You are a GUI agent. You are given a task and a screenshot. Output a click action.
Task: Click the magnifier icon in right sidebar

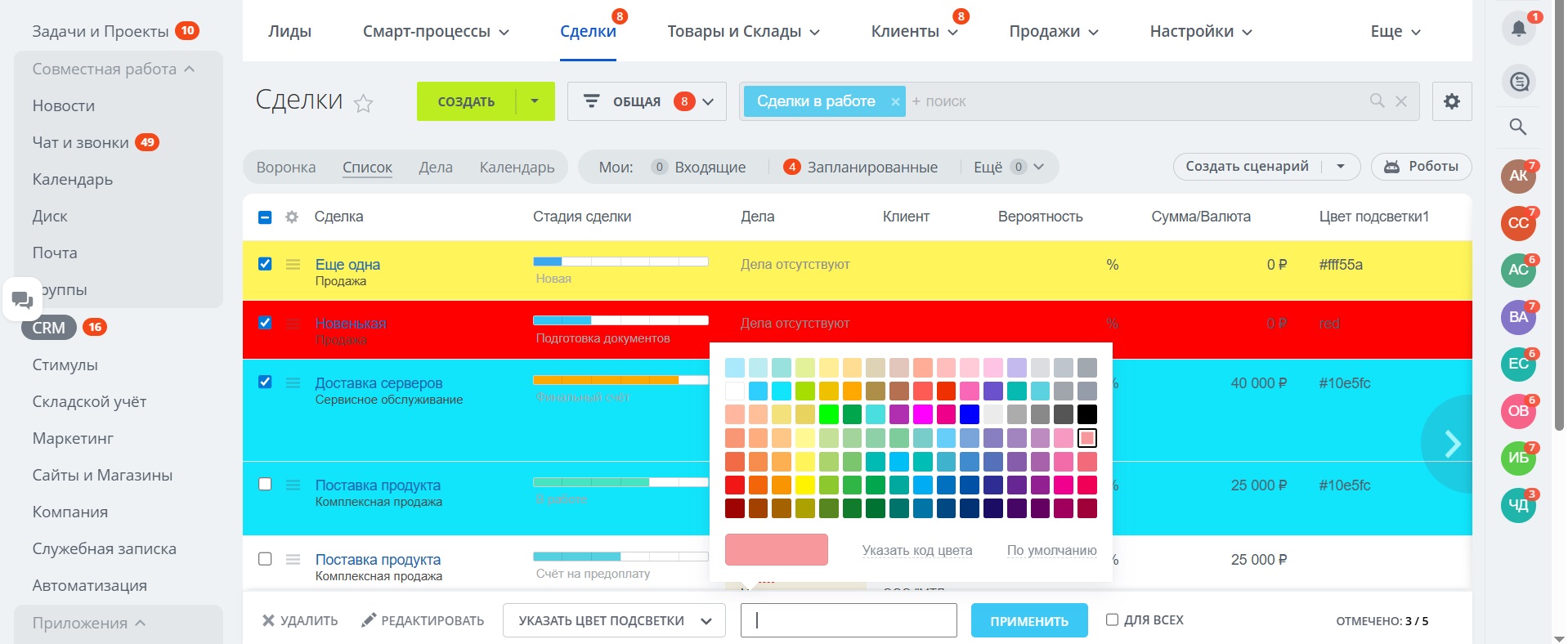click(1518, 127)
